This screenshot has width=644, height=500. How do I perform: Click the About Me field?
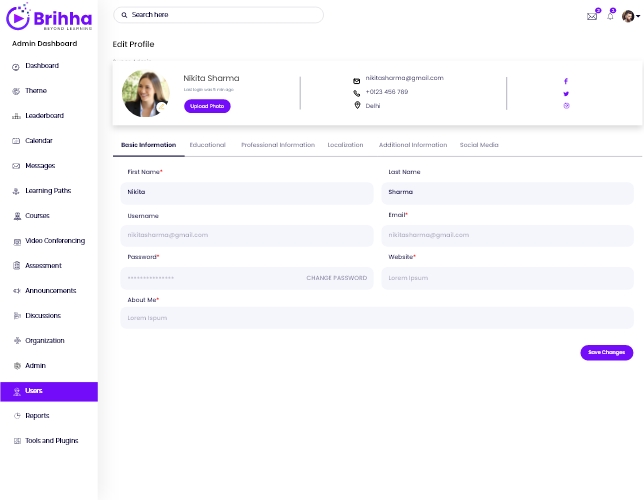pyautogui.click(x=377, y=318)
